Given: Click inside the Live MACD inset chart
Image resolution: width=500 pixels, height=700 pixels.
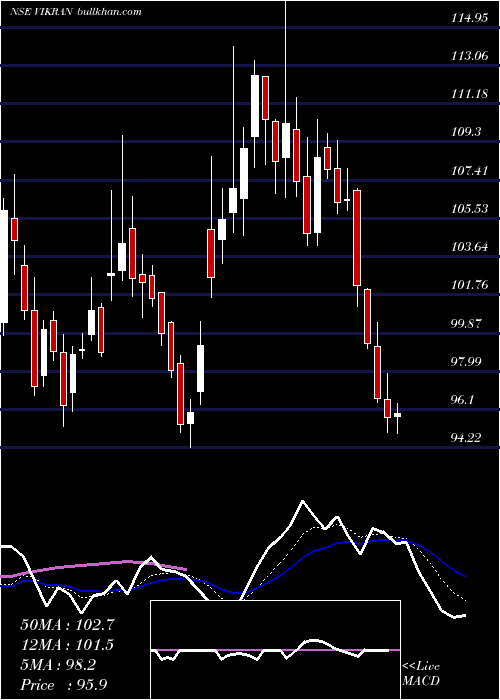Looking at the screenshot, I should click(x=275, y=650).
